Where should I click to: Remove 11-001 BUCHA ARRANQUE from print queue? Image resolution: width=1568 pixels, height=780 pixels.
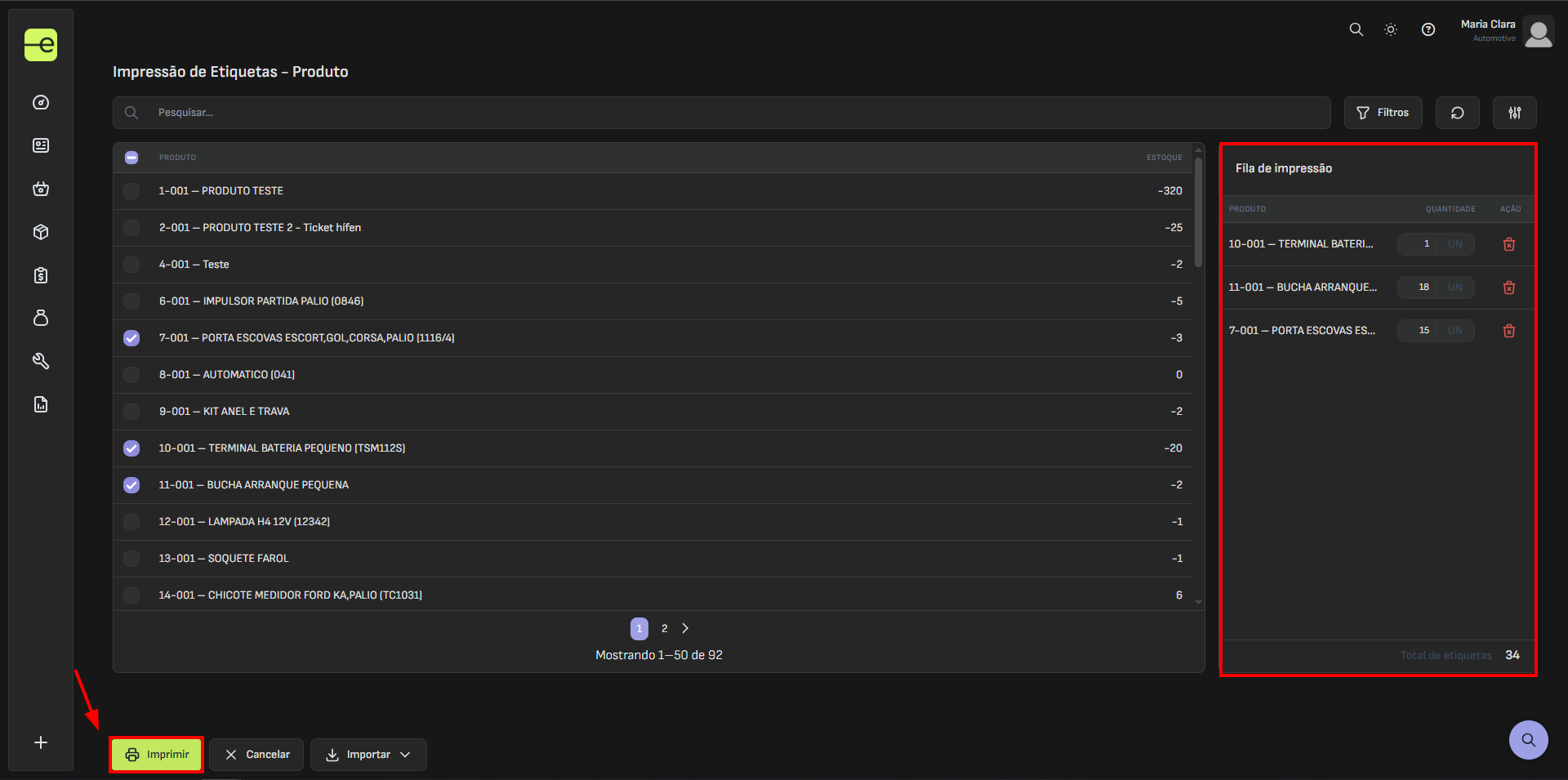tap(1509, 287)
